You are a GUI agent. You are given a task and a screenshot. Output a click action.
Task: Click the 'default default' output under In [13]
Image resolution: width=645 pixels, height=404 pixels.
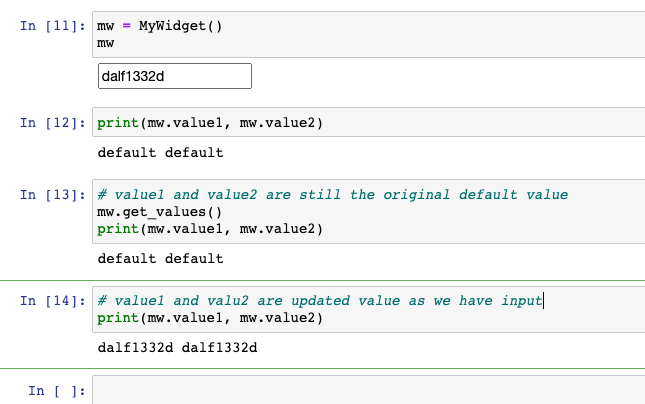160,259
